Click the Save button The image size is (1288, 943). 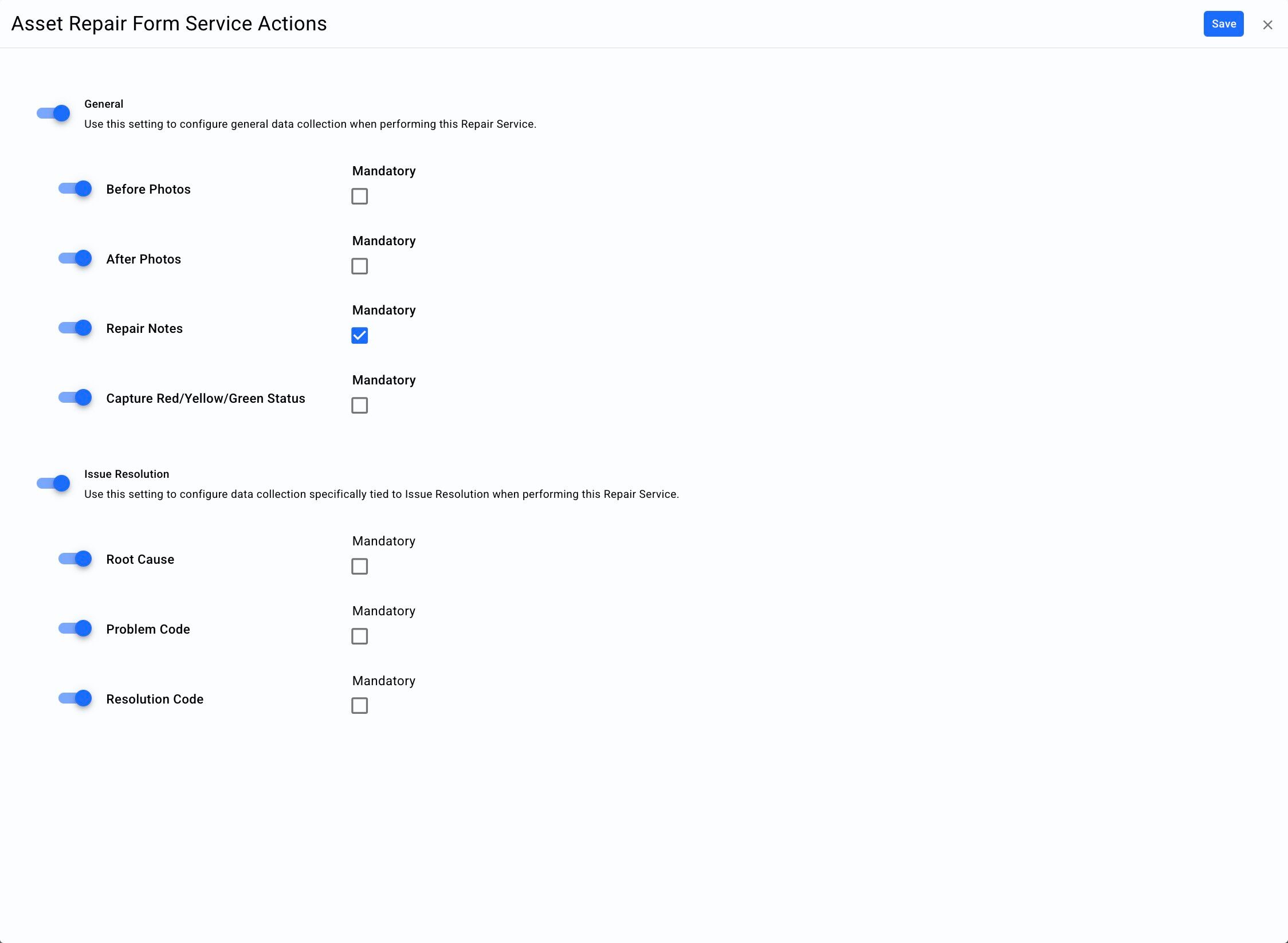pos(1223,24)
